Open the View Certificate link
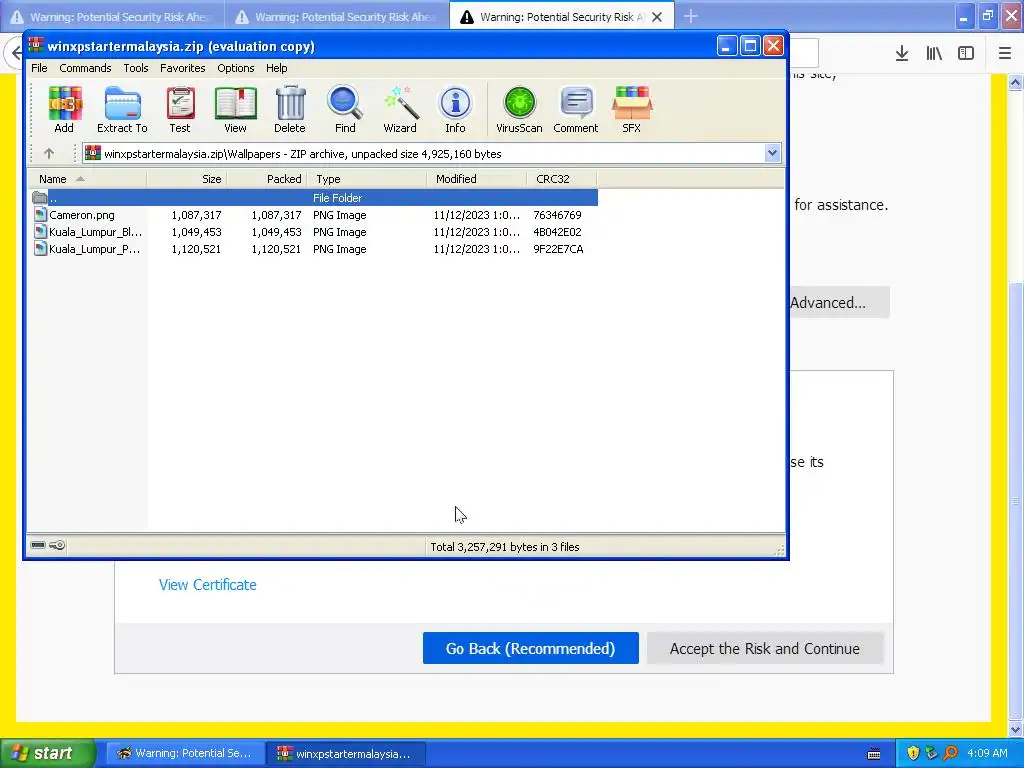The image size is (1024, 768). (x=208, y=584)
